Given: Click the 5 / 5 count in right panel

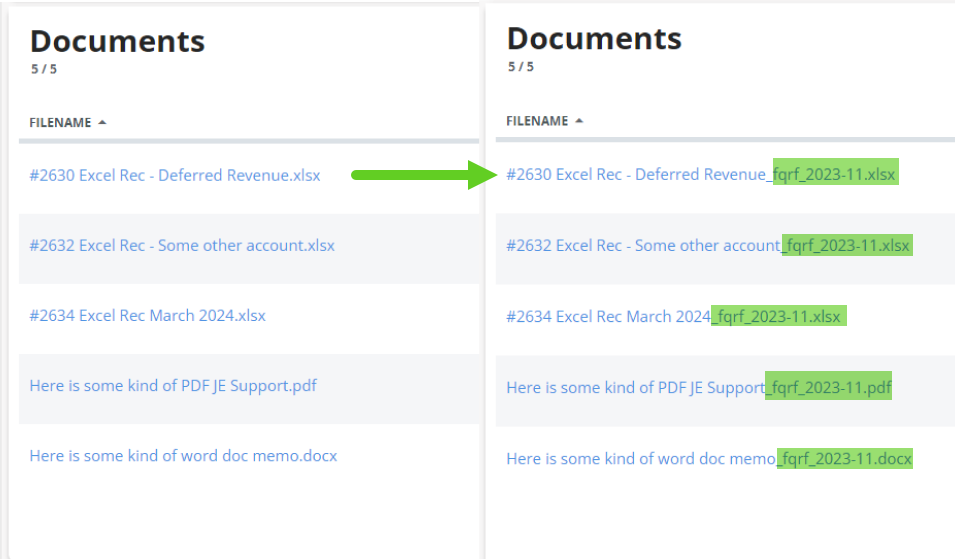Looking at the screenshot, I should click(x=520, y=67).
